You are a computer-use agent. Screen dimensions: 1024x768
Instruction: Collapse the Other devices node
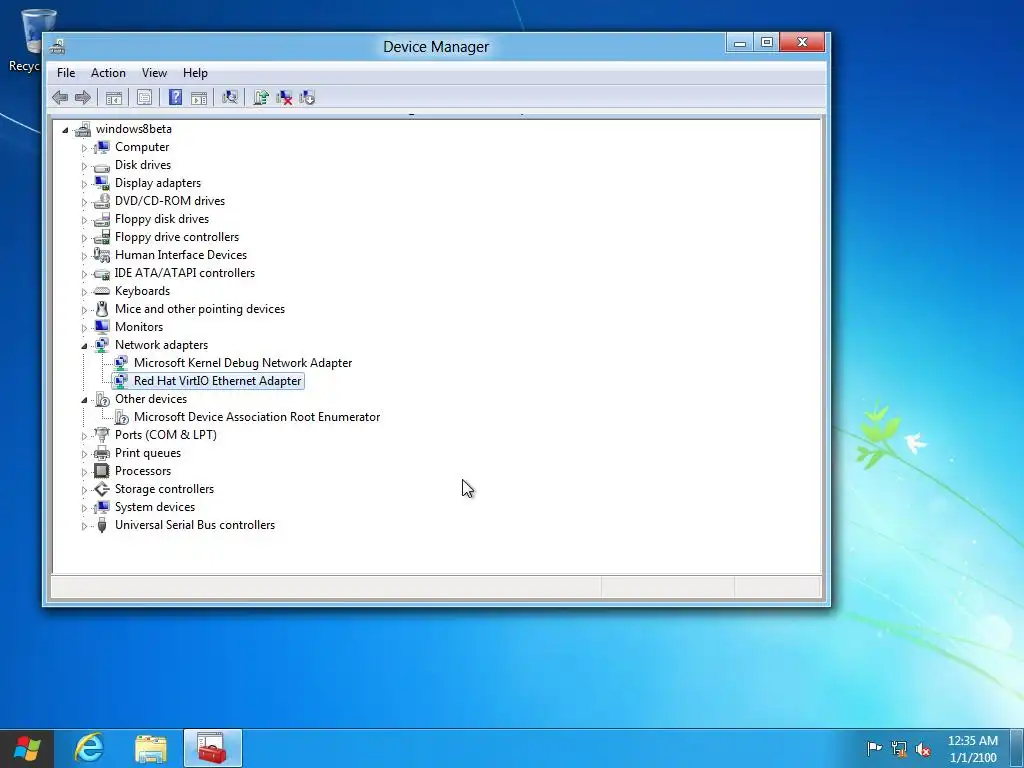tap(84, 400)
